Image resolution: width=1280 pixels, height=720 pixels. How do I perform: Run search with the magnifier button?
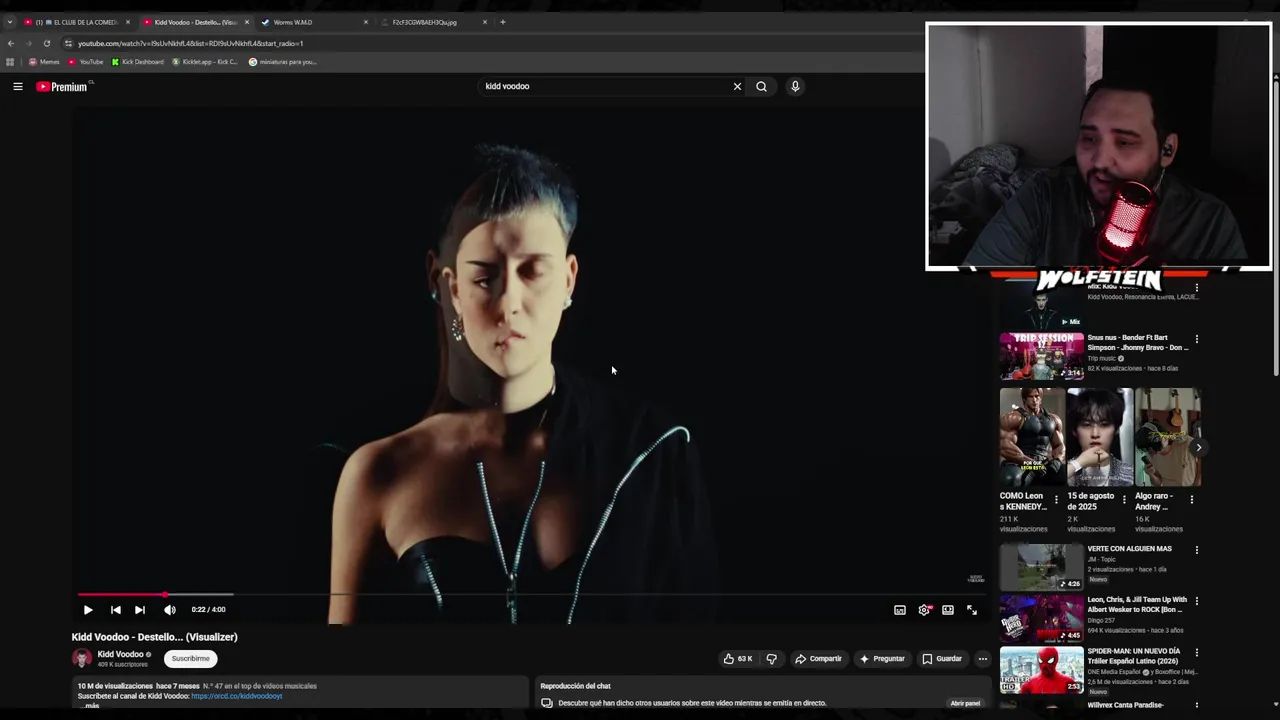pos(762,86)
